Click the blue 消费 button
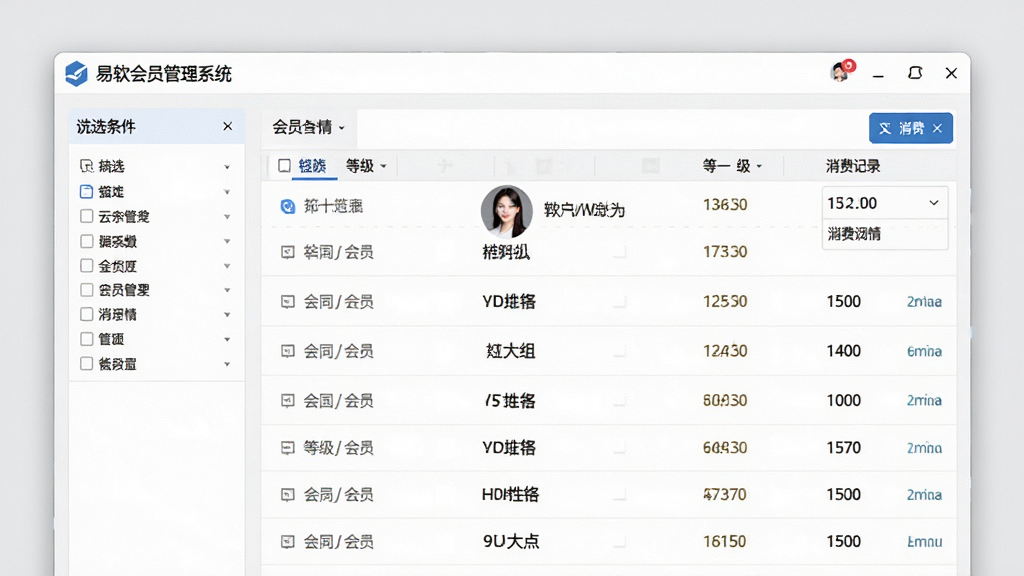The width and height of the screenshot is (1024, 576). pyautogui.click(x=910, y=128)
